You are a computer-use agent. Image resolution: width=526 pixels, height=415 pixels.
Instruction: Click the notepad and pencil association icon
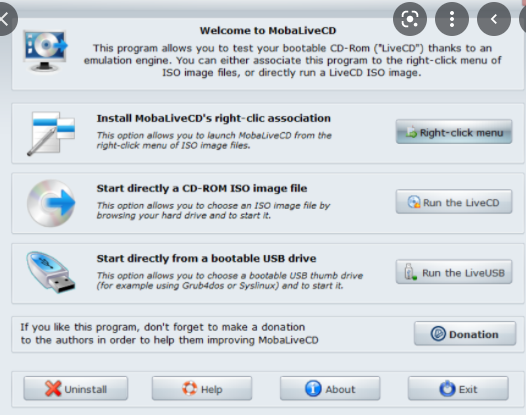(x=51, y=134)
